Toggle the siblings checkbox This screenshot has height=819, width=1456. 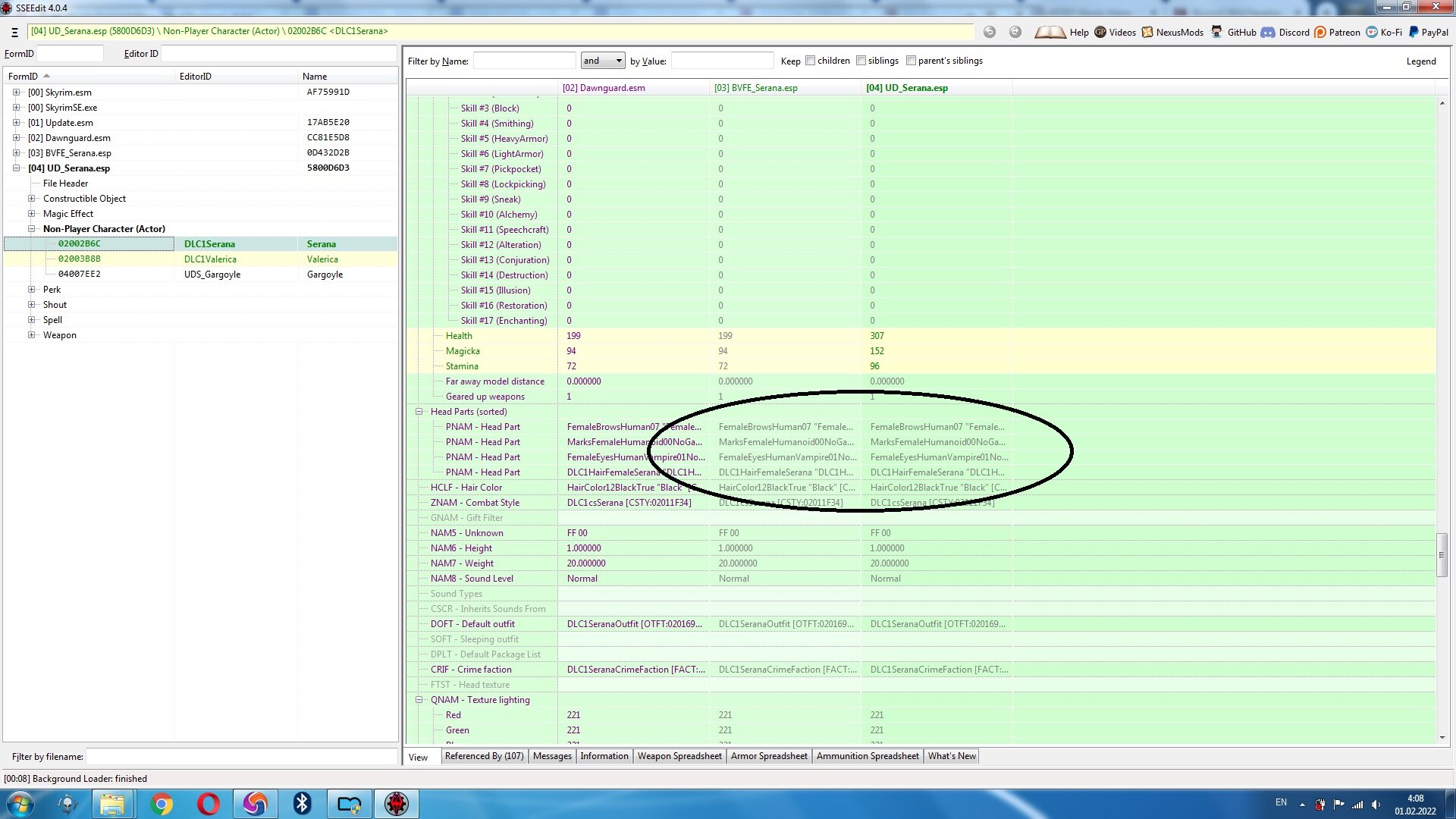(x=861, y=61)
